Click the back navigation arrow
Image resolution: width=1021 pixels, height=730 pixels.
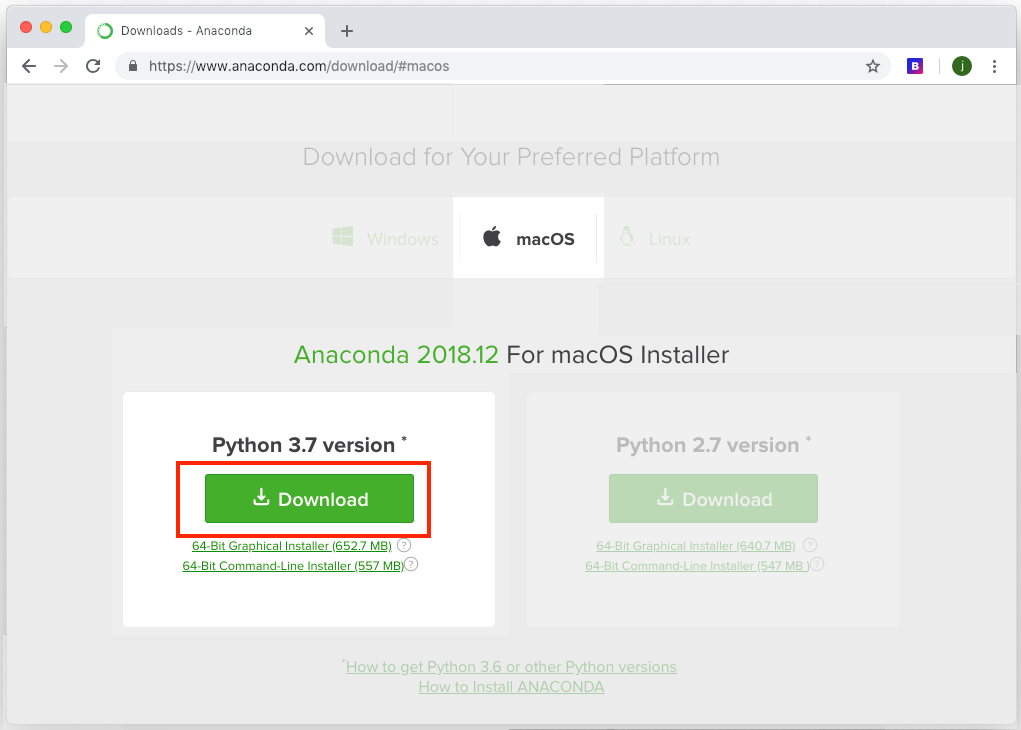29,66
